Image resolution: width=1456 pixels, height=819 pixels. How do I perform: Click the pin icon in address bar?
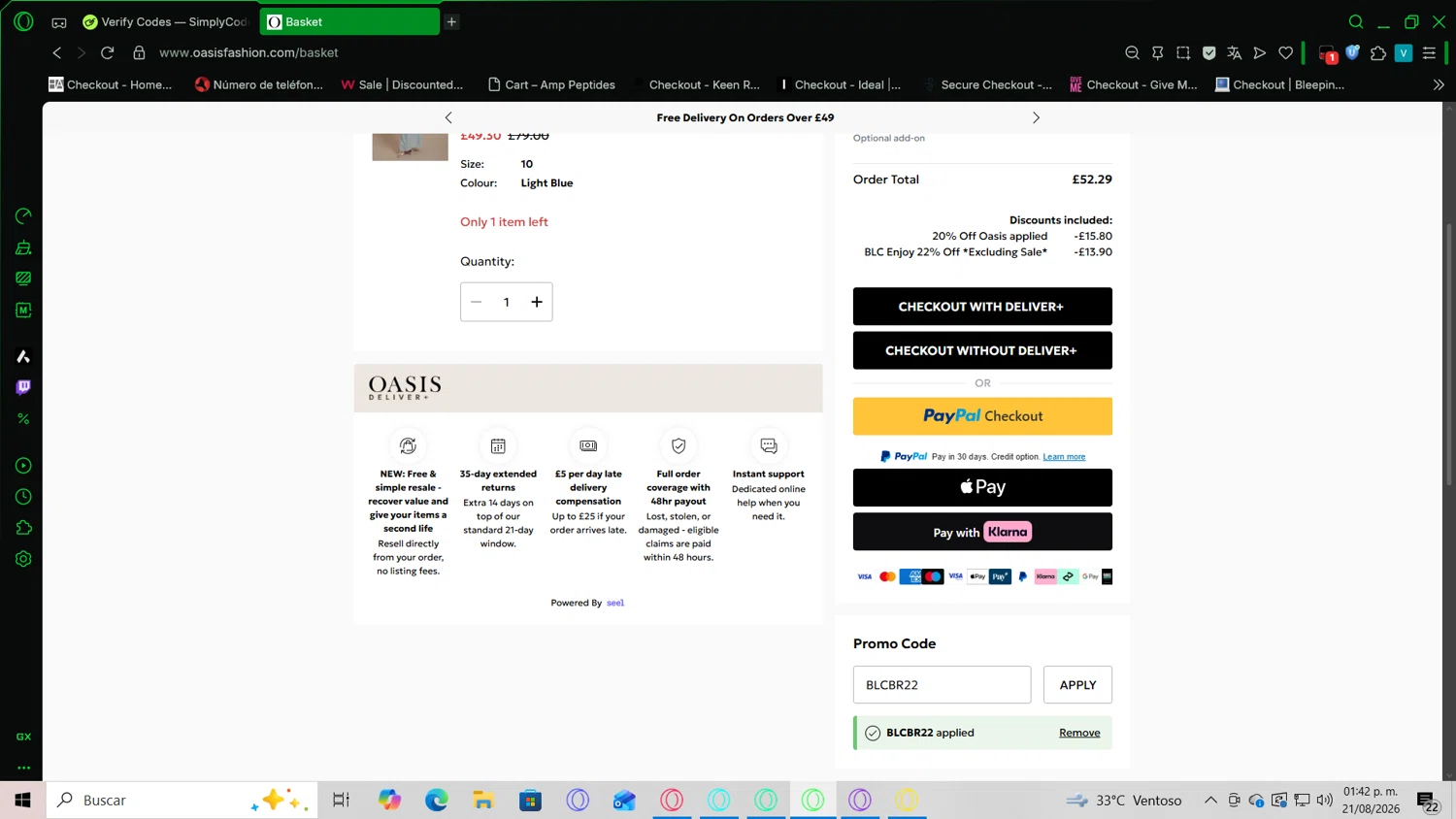[1157, 53]
